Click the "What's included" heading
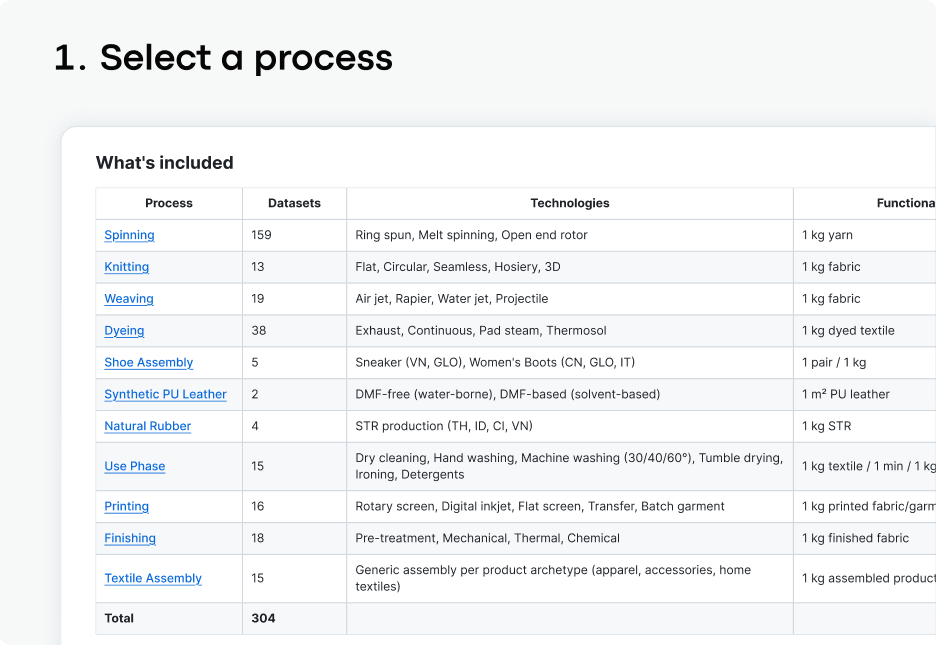936x645 pixels. click(165, 162)
